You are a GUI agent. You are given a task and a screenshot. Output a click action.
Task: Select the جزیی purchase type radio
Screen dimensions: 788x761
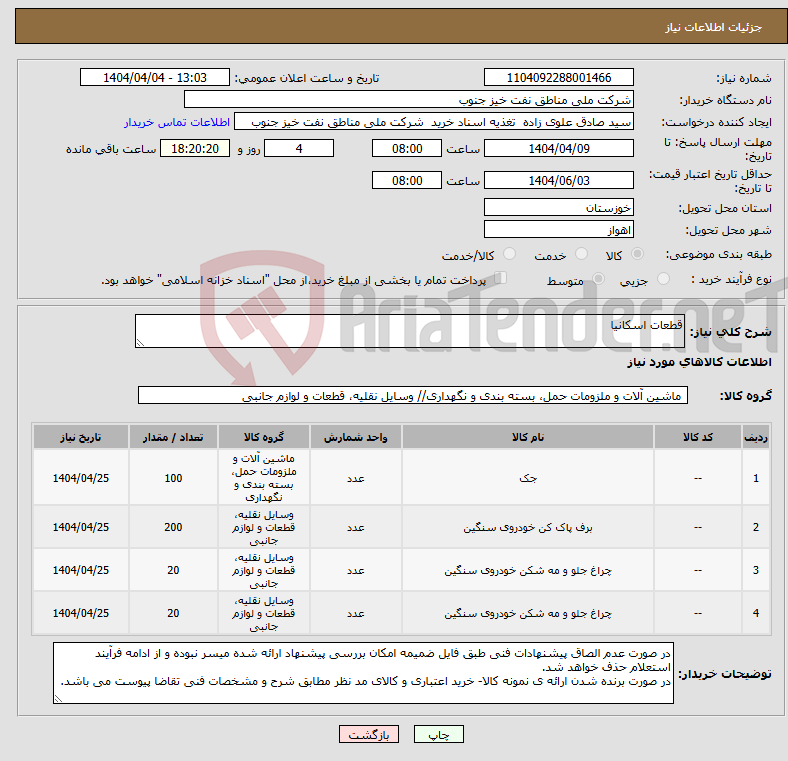663,279
